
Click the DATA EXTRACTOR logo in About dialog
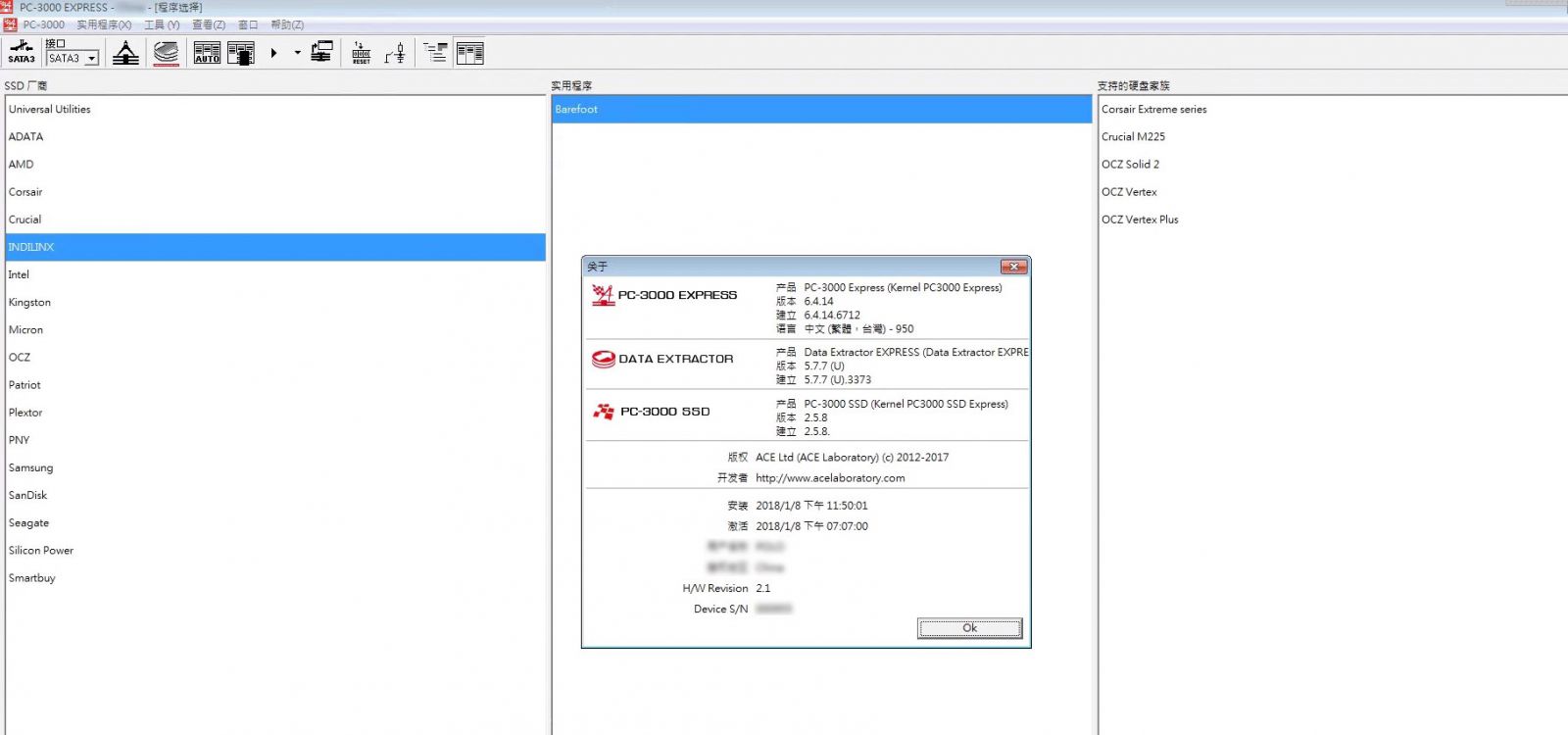coord(662,359)
